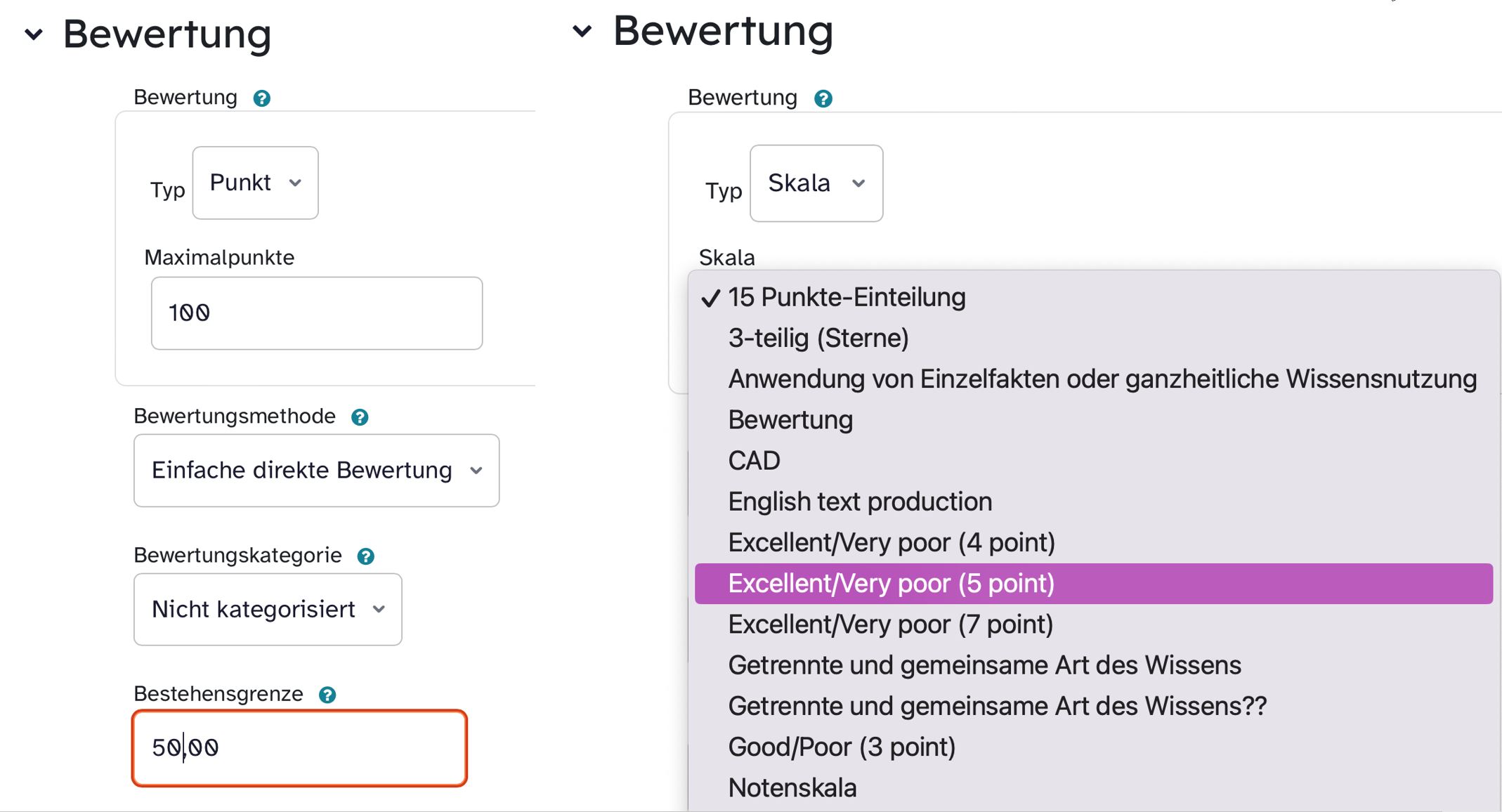Click help icon next to right Bewertung label
This screenshot has width=1502, height=812.
(x=823, y=99)
